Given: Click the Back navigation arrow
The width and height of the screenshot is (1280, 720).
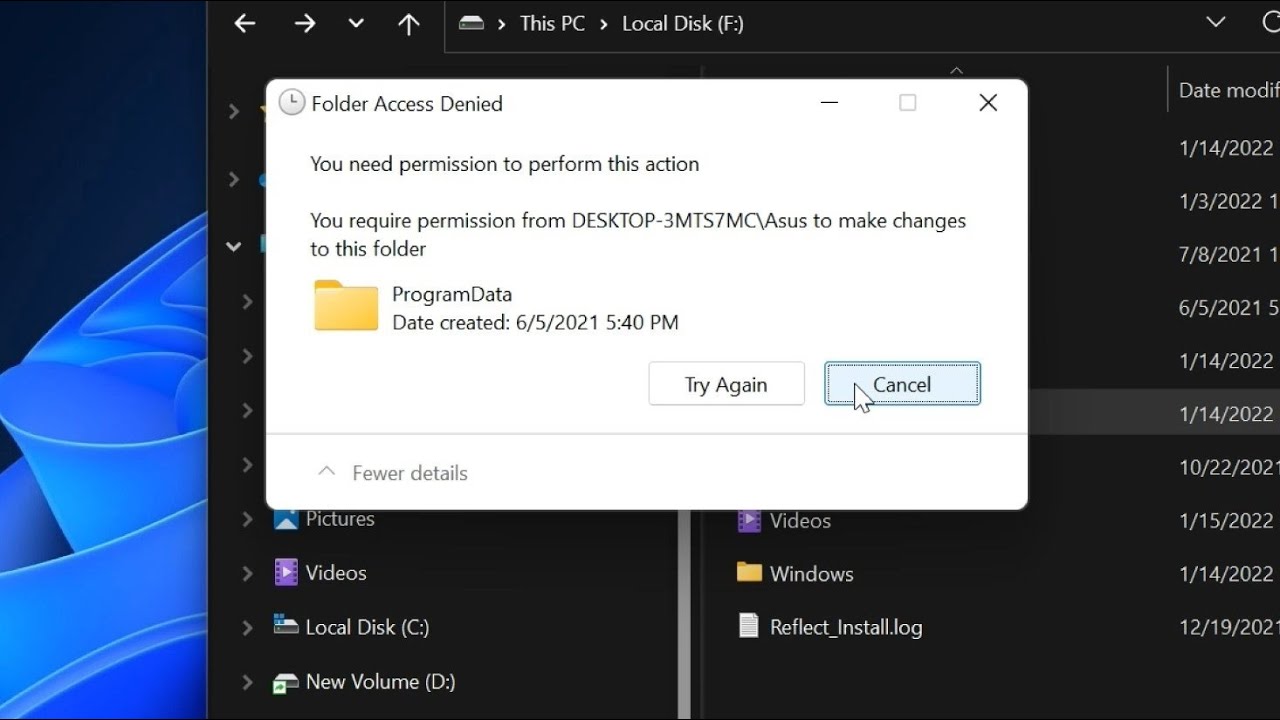Looking at the screenshot, I should tap(245, 24).
